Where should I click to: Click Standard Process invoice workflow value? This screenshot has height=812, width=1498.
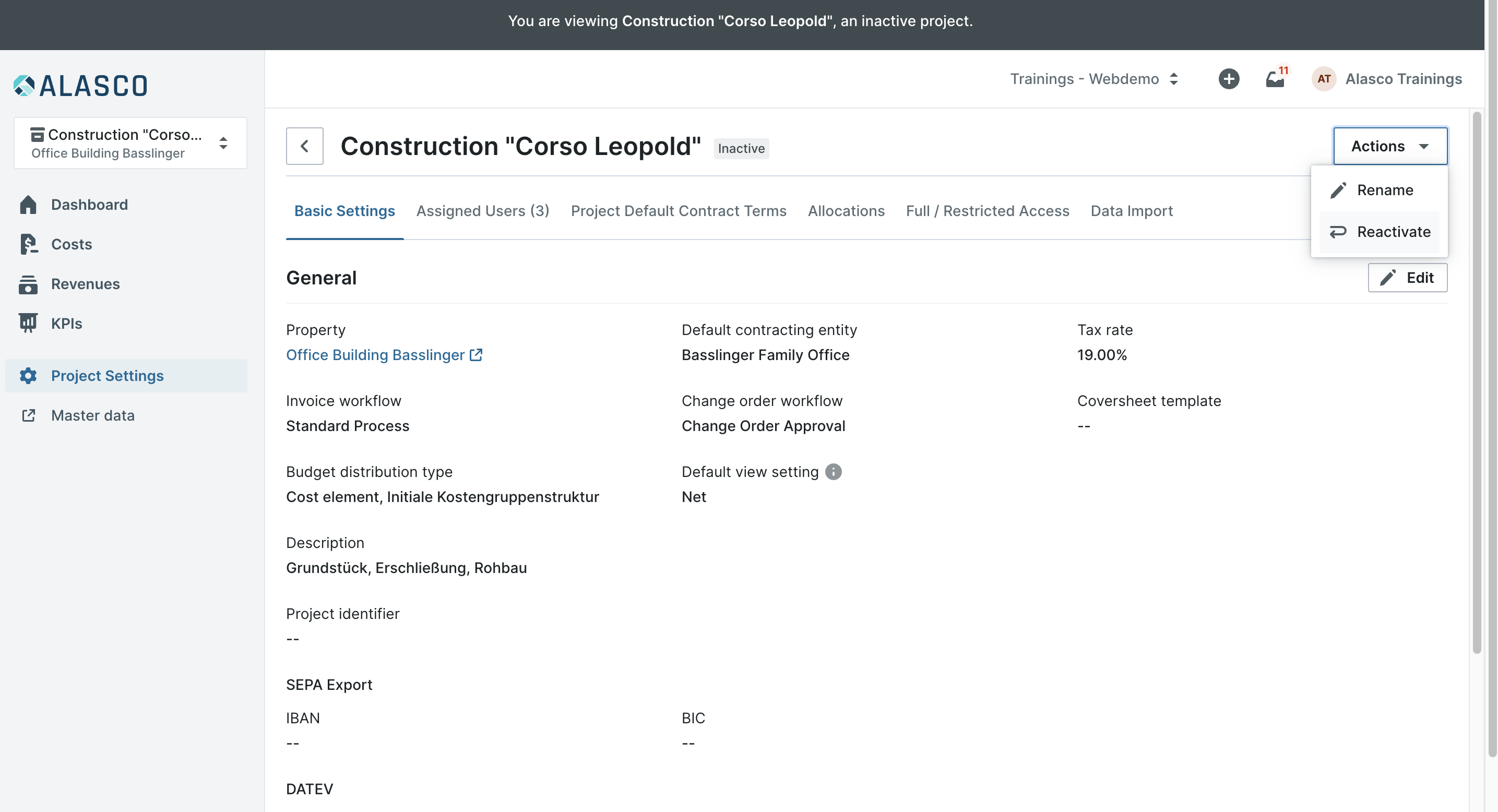pyautogui.click(x=348, y=425)
